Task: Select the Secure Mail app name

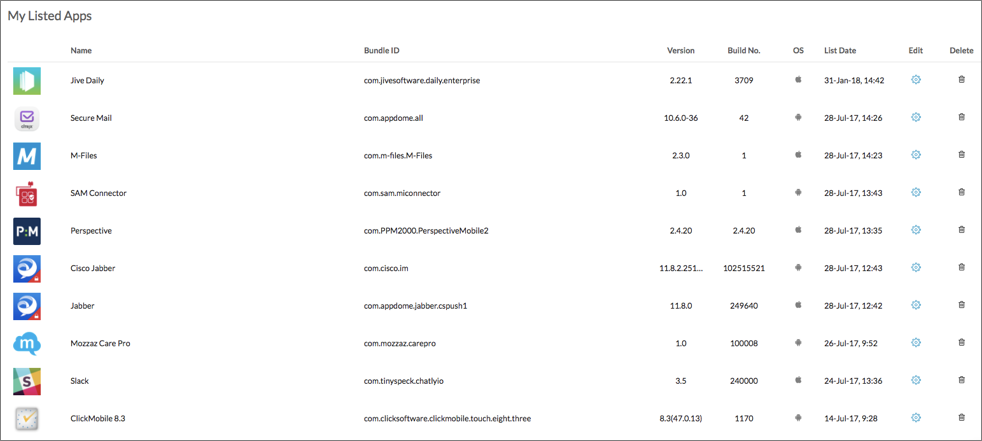Action: pyautogui.click(x=91, y=118)
